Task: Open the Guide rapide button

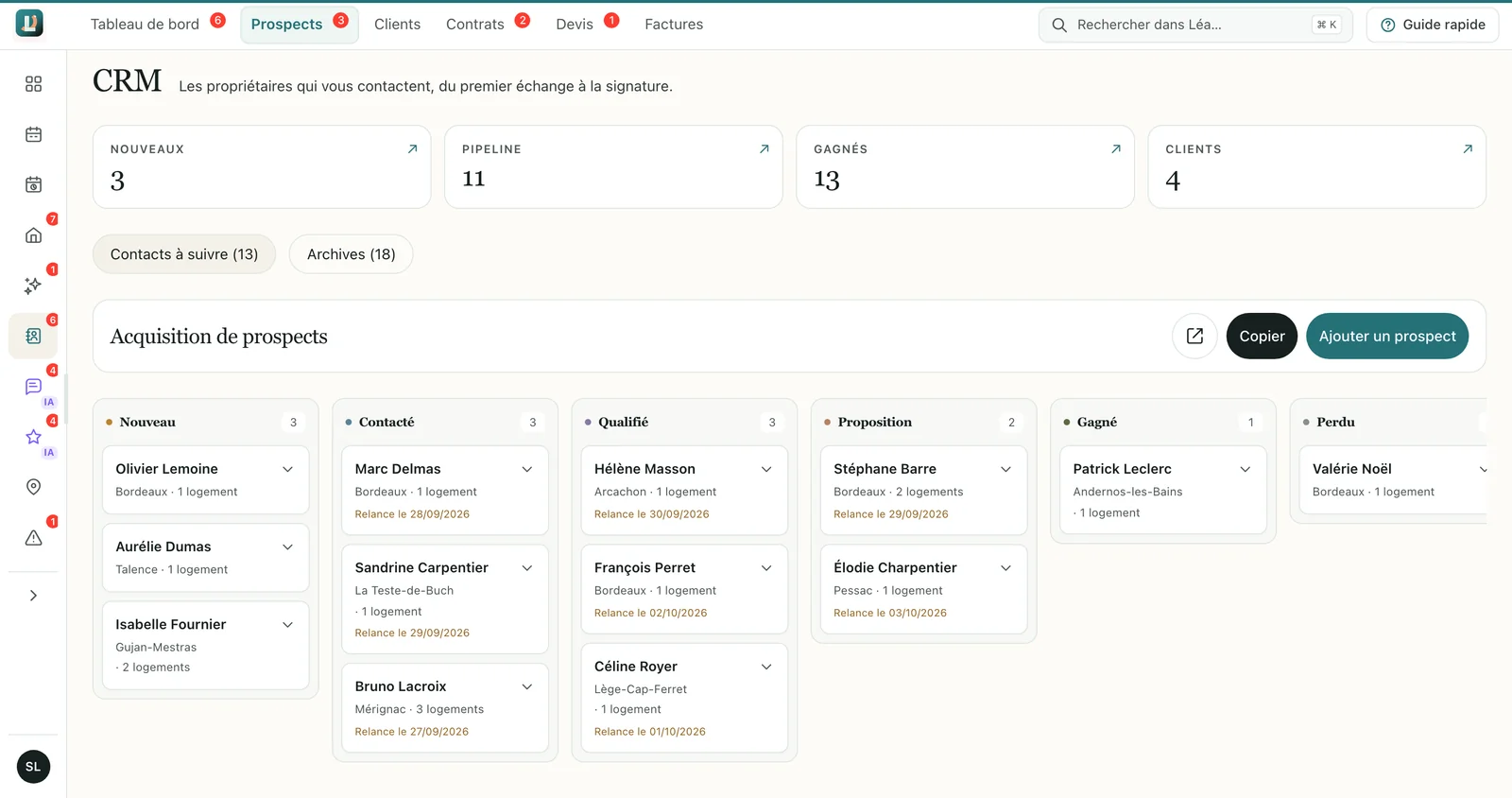Action: pyautogui.click(x=1433, y=25)
